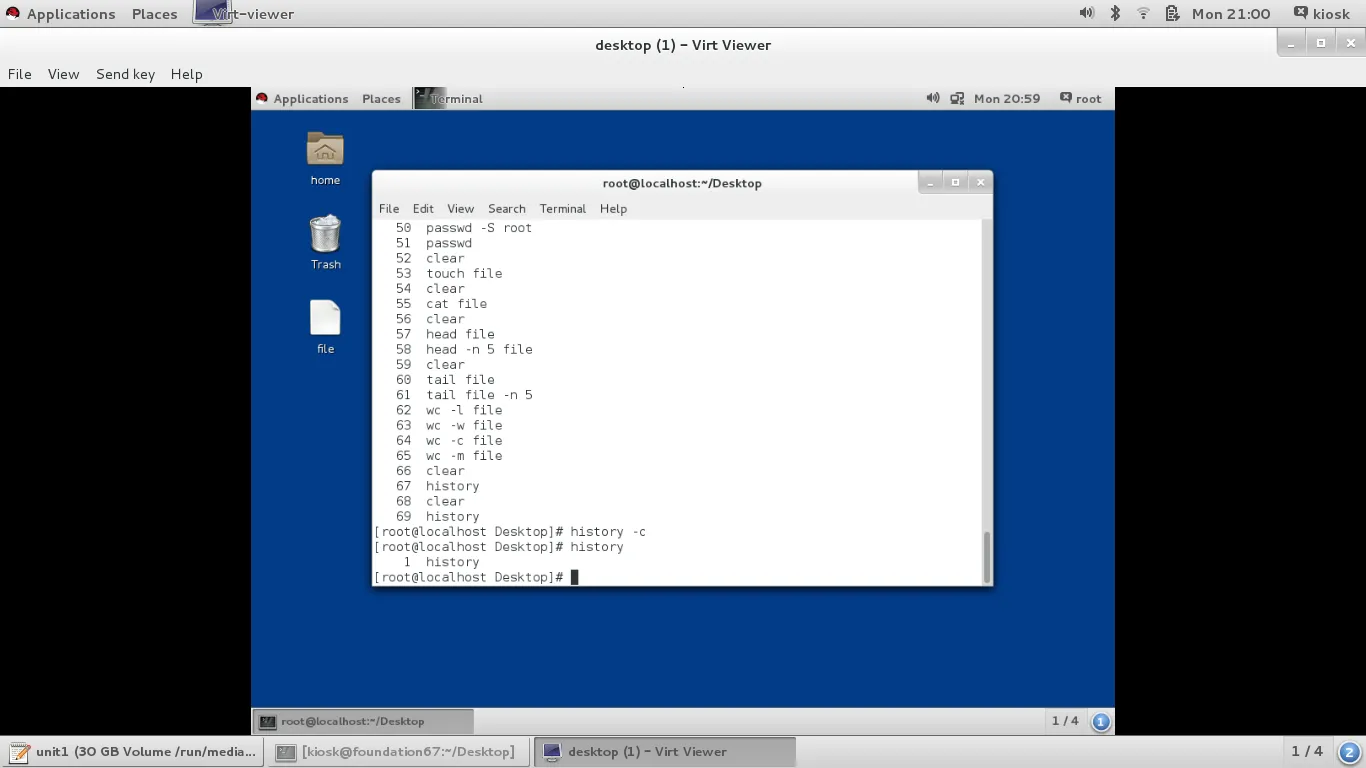Click the host Bluetooth icon
The width and height of the screenshot is (1366, 768).
coord(1115,13)
